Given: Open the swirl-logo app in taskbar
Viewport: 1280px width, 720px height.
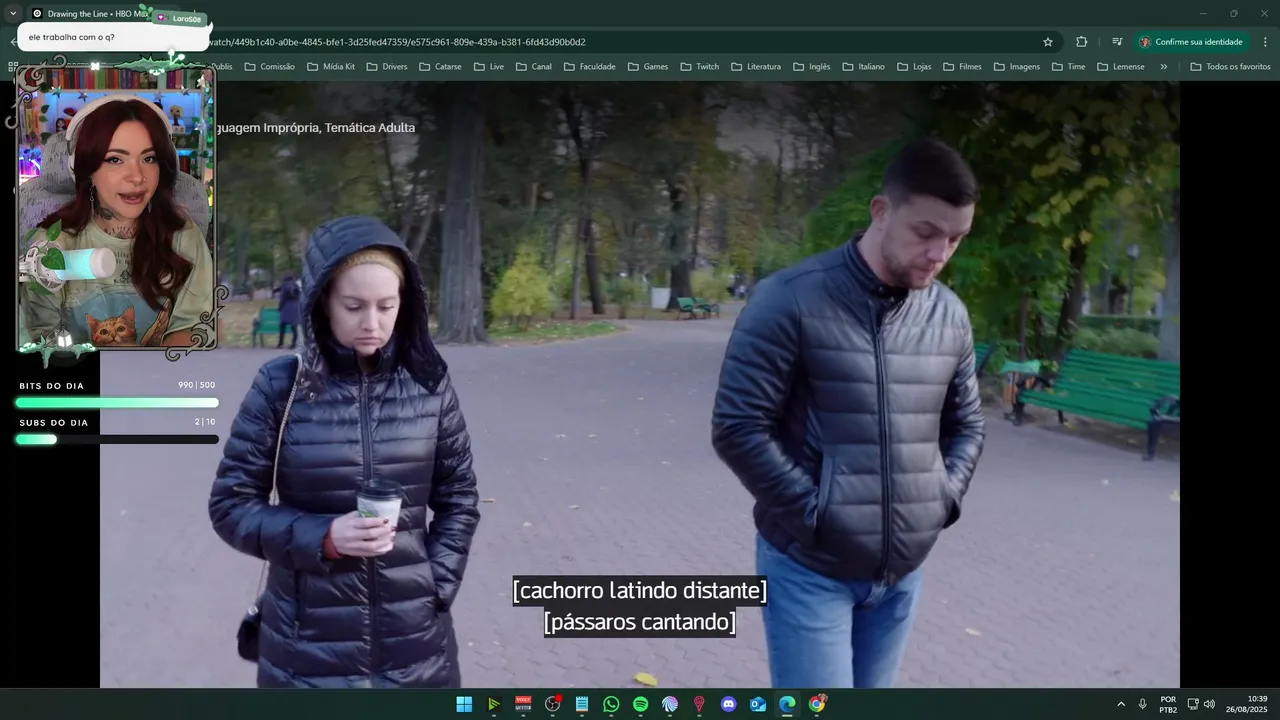Looking at the screenshot, I should point(670,704).
